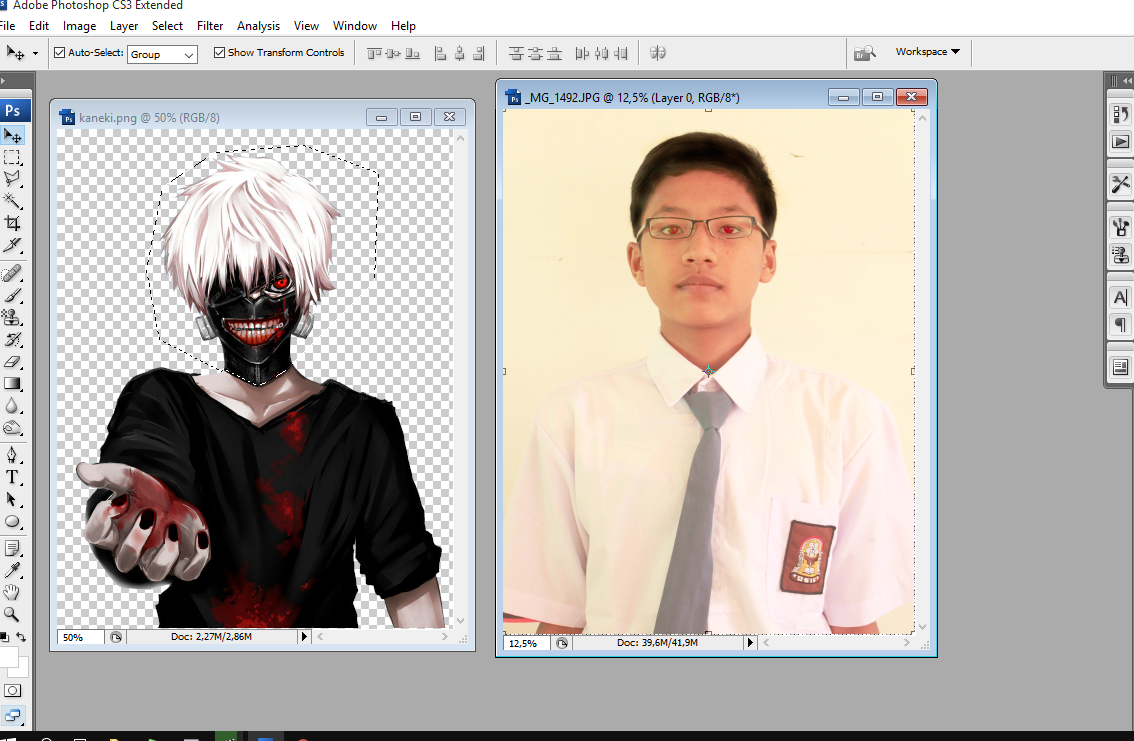Click the 50% zoom field in kaneki.png
The width and height of the screenshot is (1134, 741).
(80, 637)
